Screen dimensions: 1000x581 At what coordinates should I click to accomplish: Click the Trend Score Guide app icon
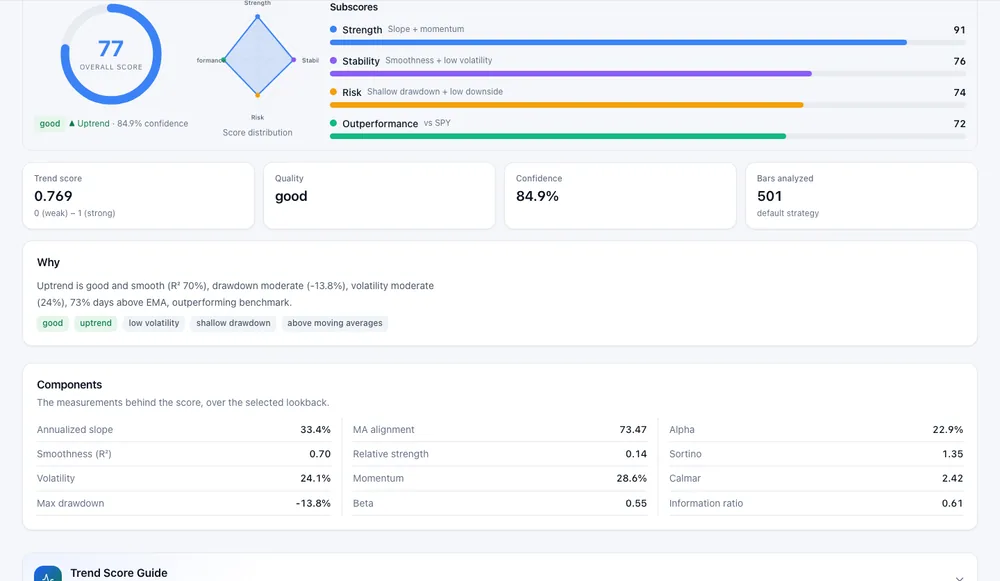pyautogui.click(x=48, y=573)
